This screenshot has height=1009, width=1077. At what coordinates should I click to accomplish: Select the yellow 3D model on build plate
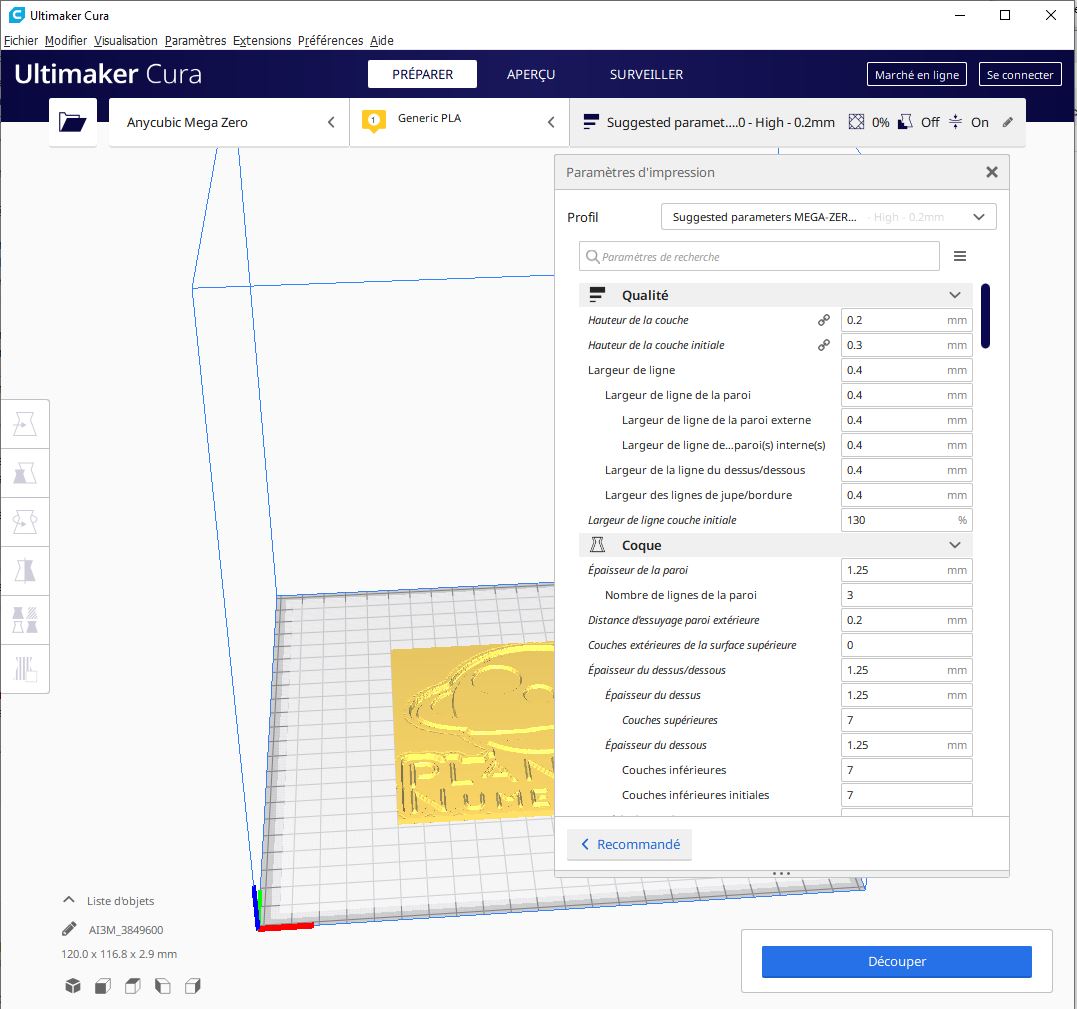[474, 732]
